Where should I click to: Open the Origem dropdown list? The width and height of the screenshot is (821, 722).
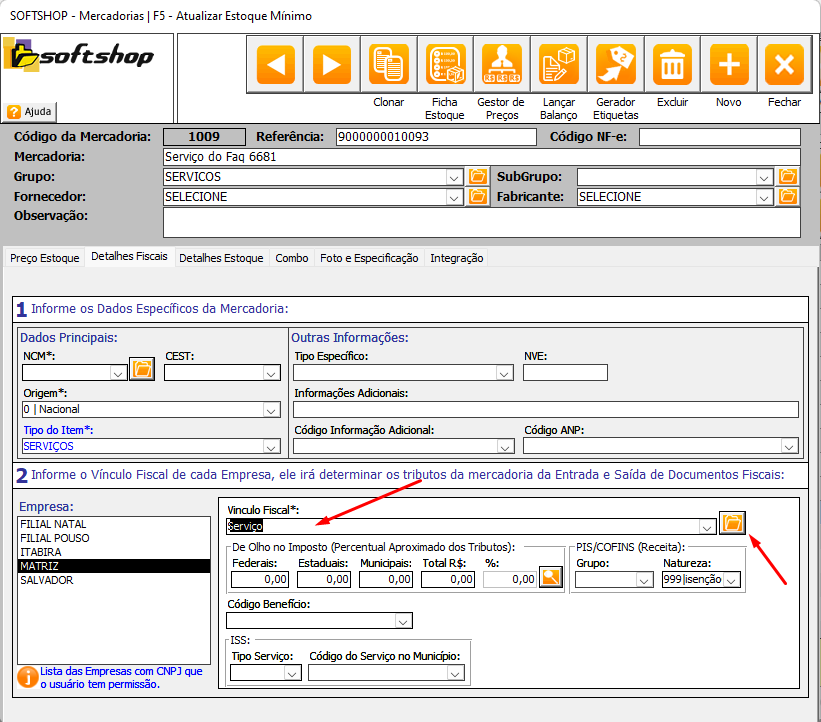click(x=271, y=409)
